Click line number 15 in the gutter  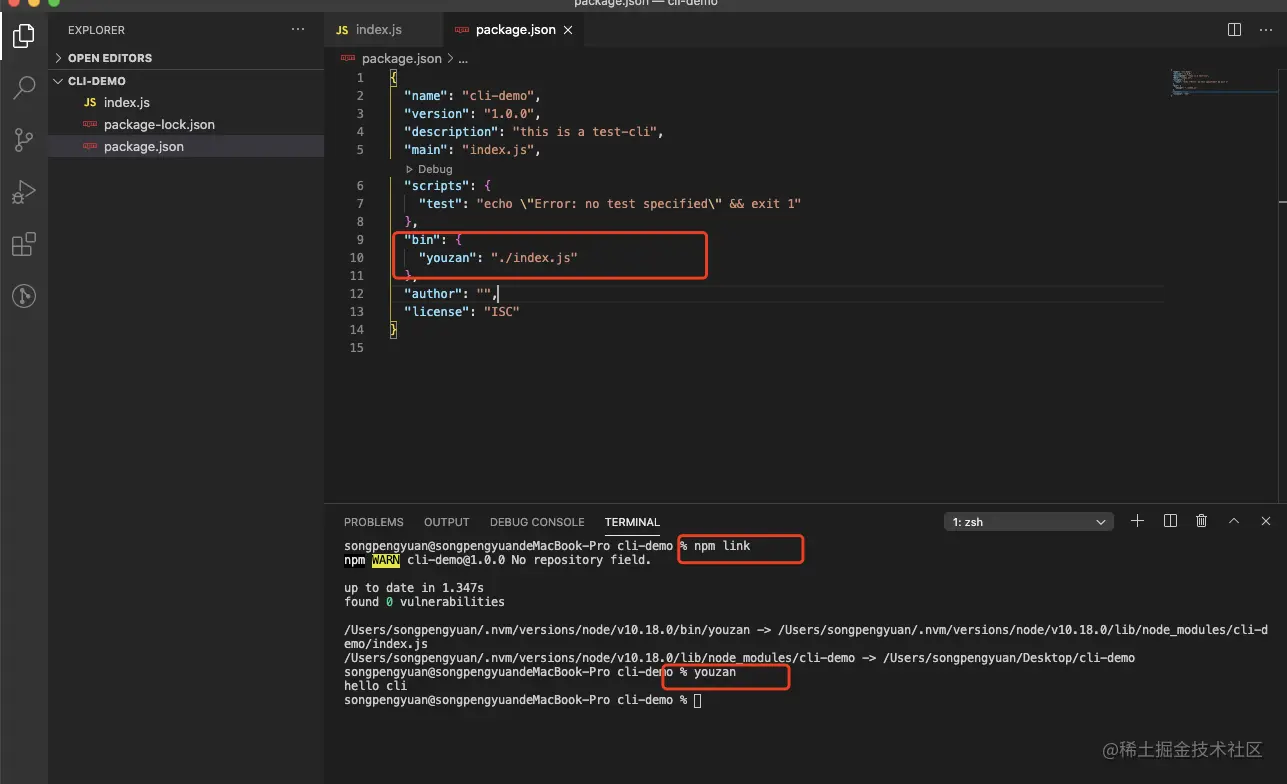pyautogui.click(x=357, y=348)
